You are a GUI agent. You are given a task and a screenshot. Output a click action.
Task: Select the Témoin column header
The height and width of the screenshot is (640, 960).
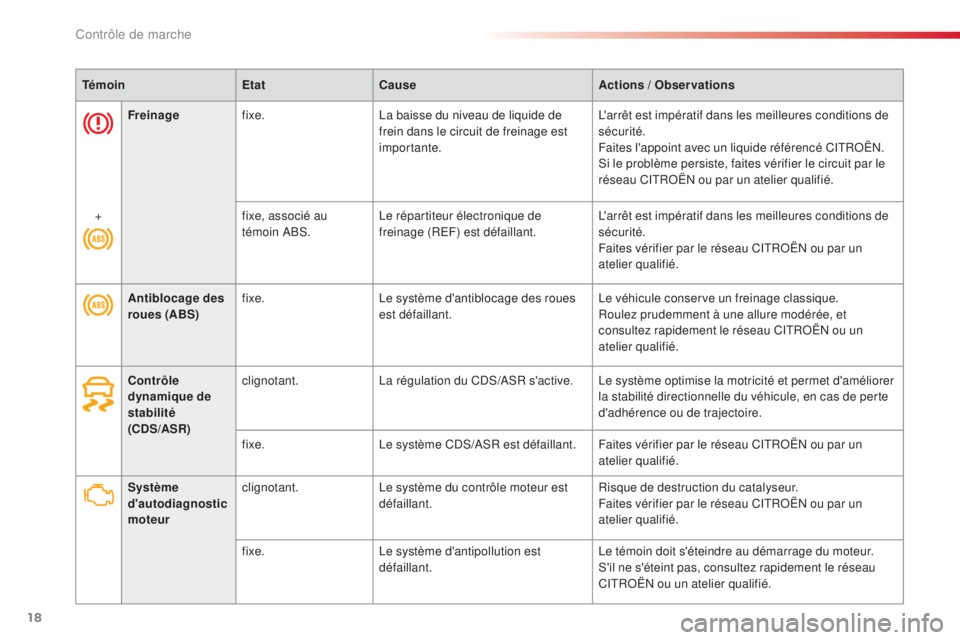(103, 85)
